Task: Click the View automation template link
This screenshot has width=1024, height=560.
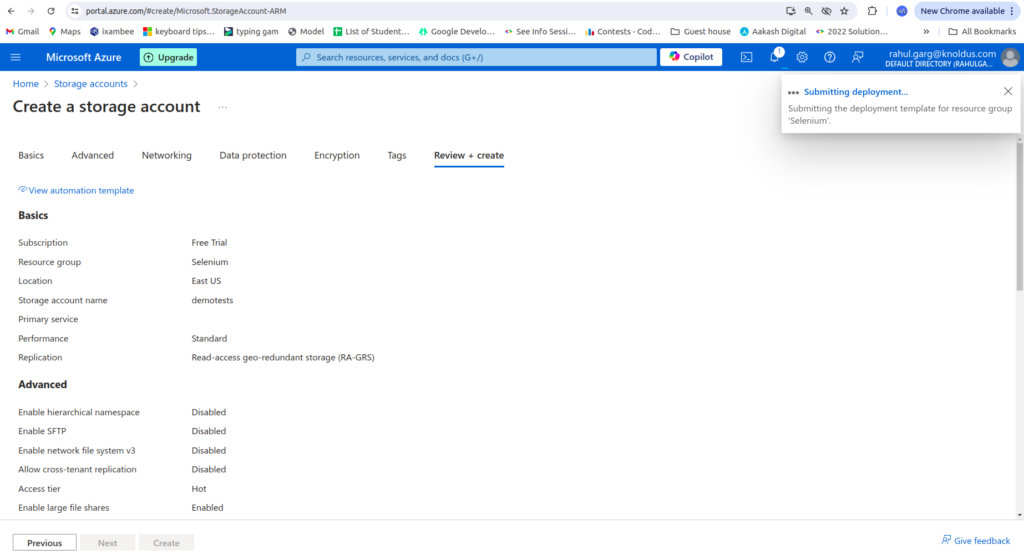Action: pos(80,190)
